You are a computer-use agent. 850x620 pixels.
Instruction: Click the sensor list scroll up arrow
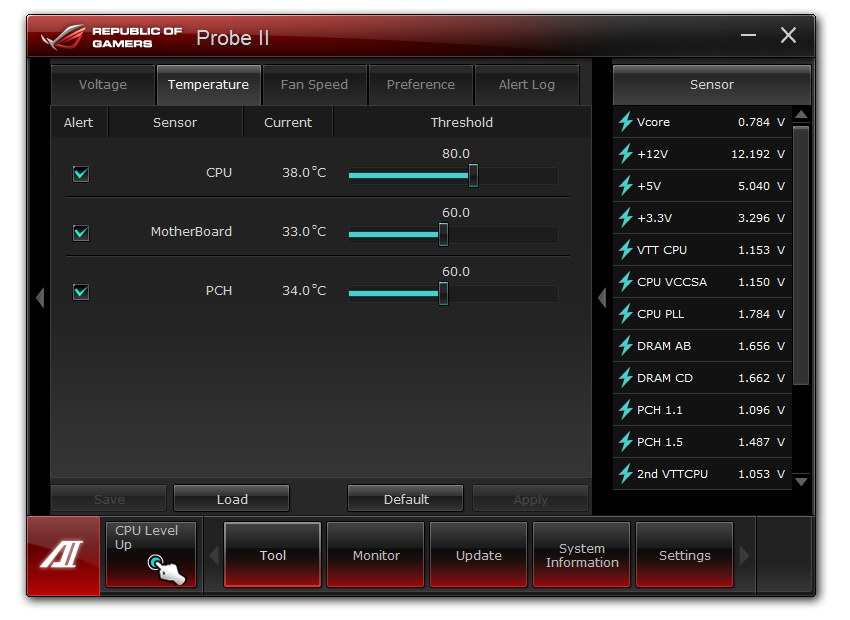801,115
